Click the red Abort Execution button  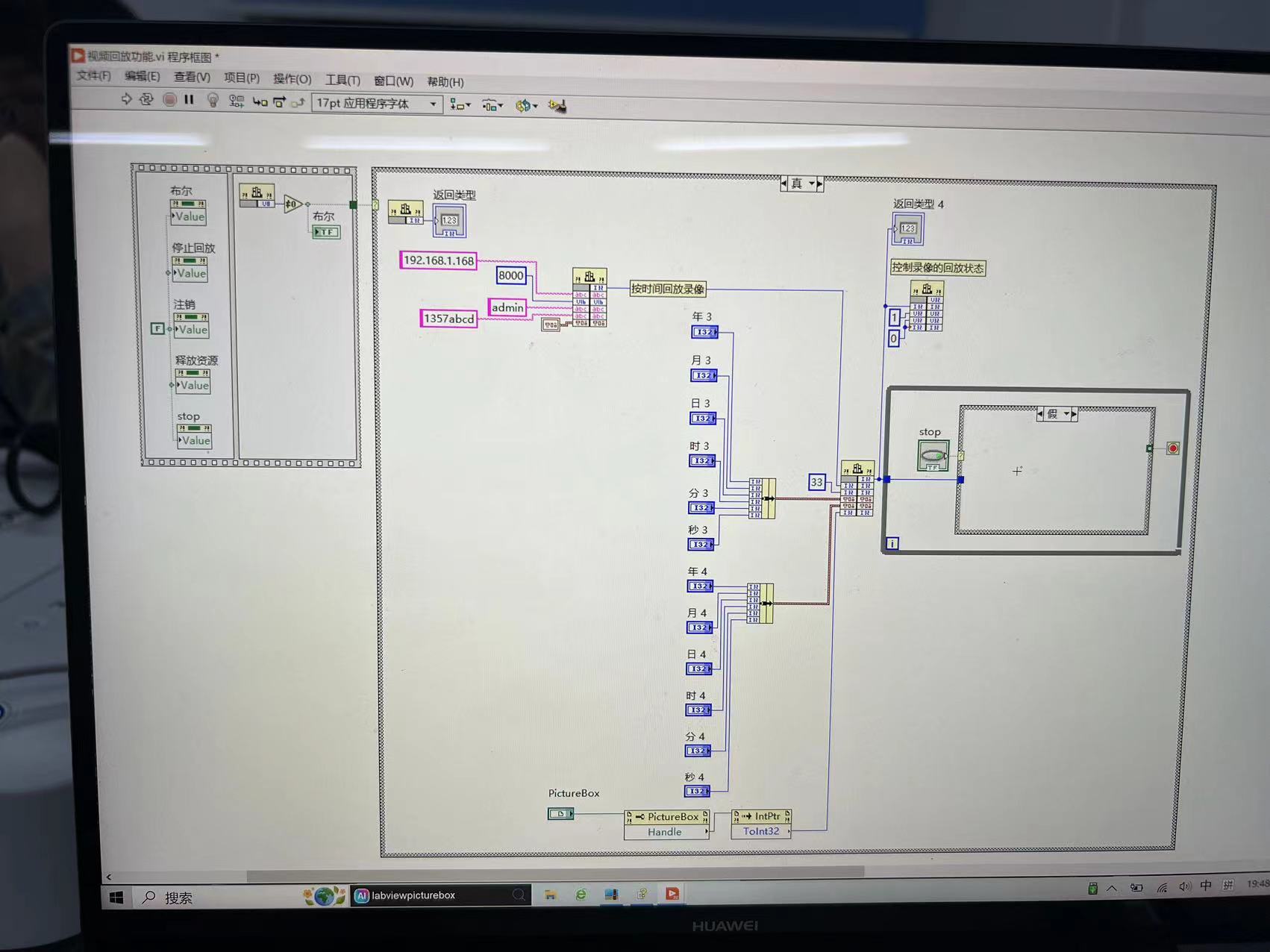169,99
